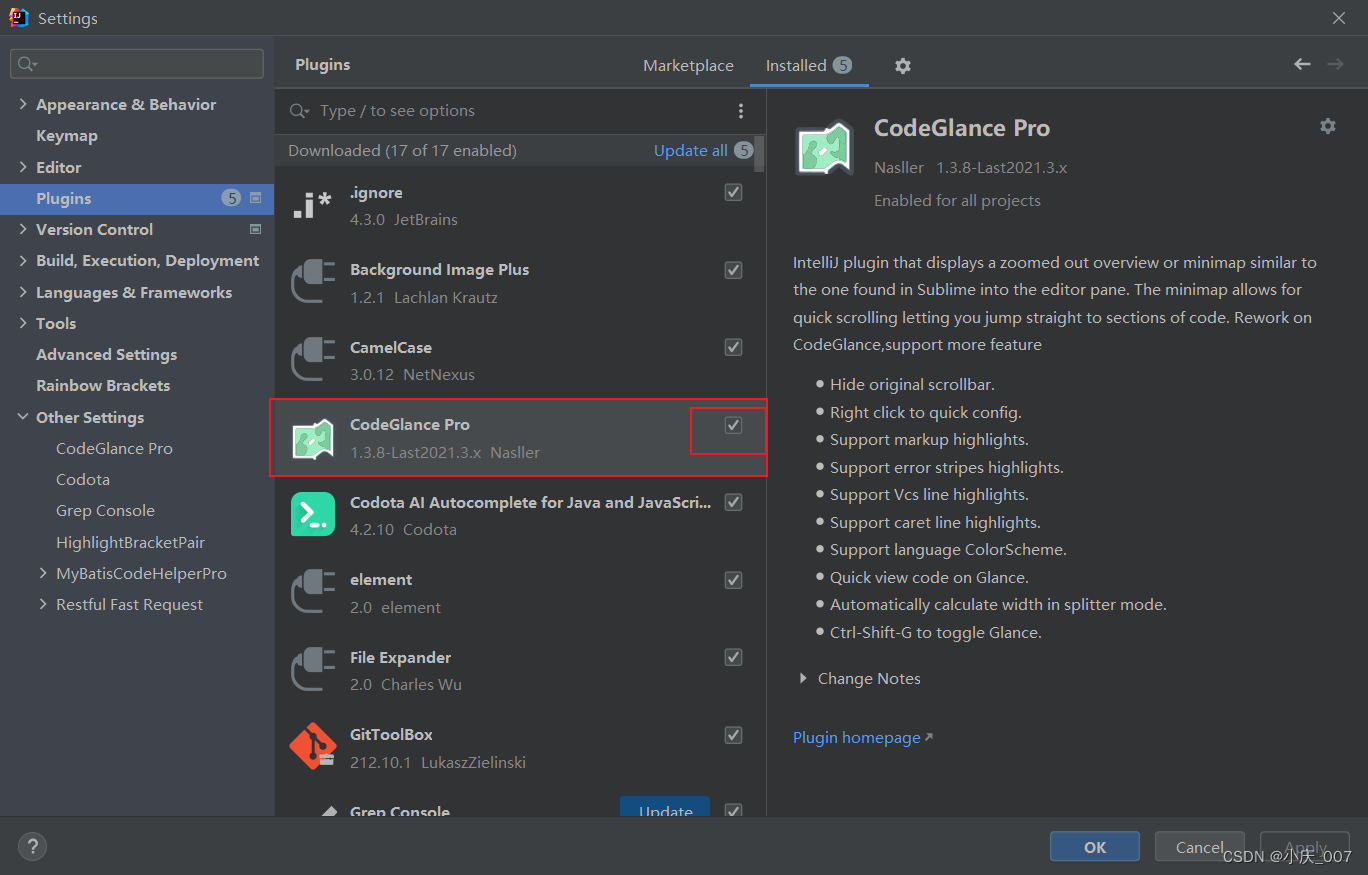Click the help question mark button
The width and height of the screenshot is (1368, 875).
click(32, 846)
